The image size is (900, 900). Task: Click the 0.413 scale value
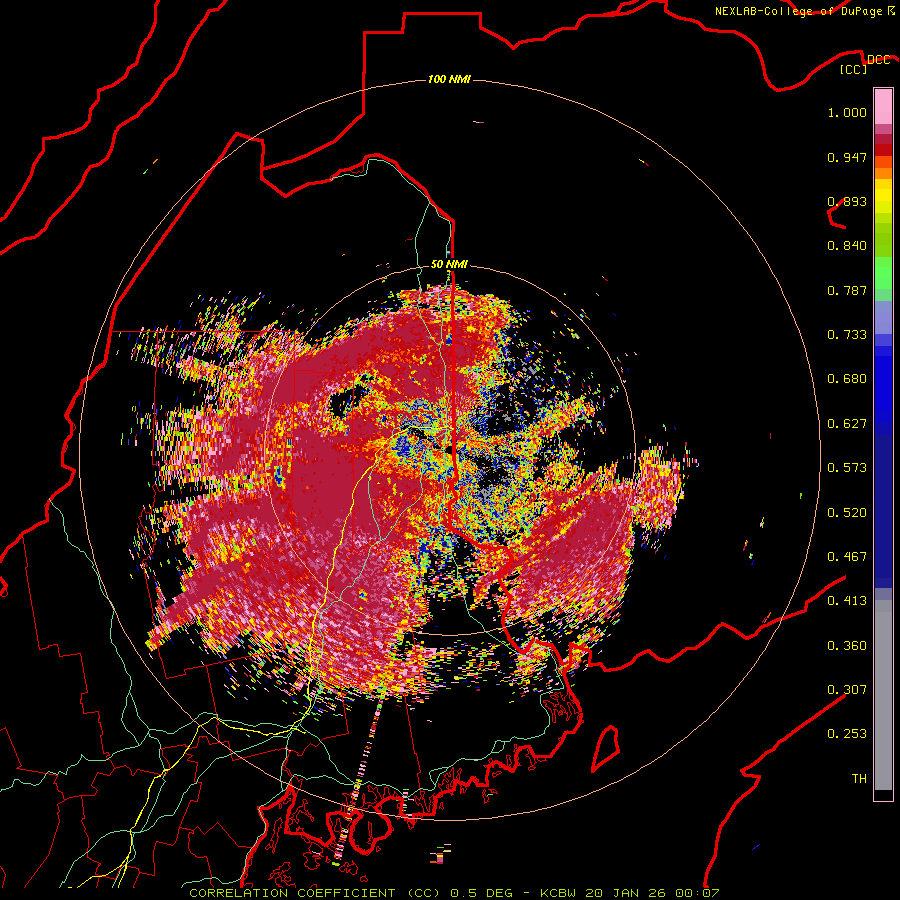(x=847, y=601)
